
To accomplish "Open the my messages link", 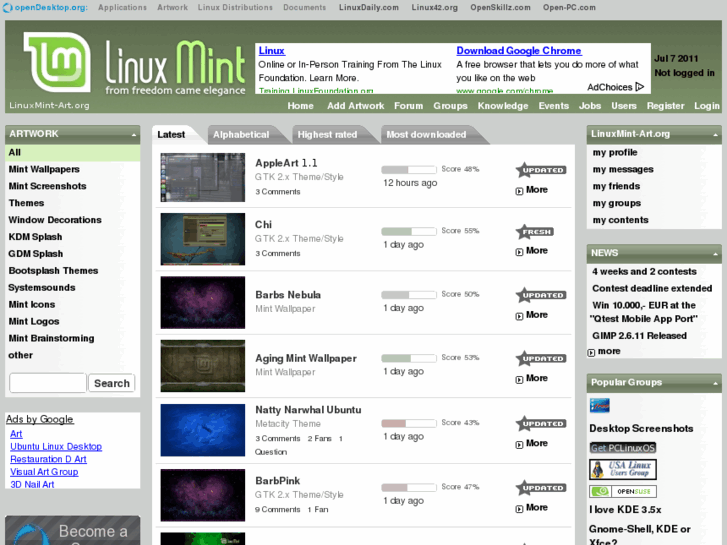I will click(623, 169).
